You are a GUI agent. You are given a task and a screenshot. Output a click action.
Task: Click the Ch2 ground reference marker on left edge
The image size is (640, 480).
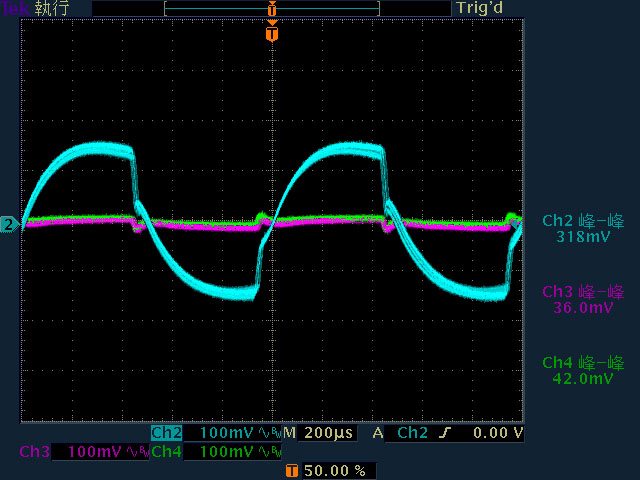tap(8, 225)
